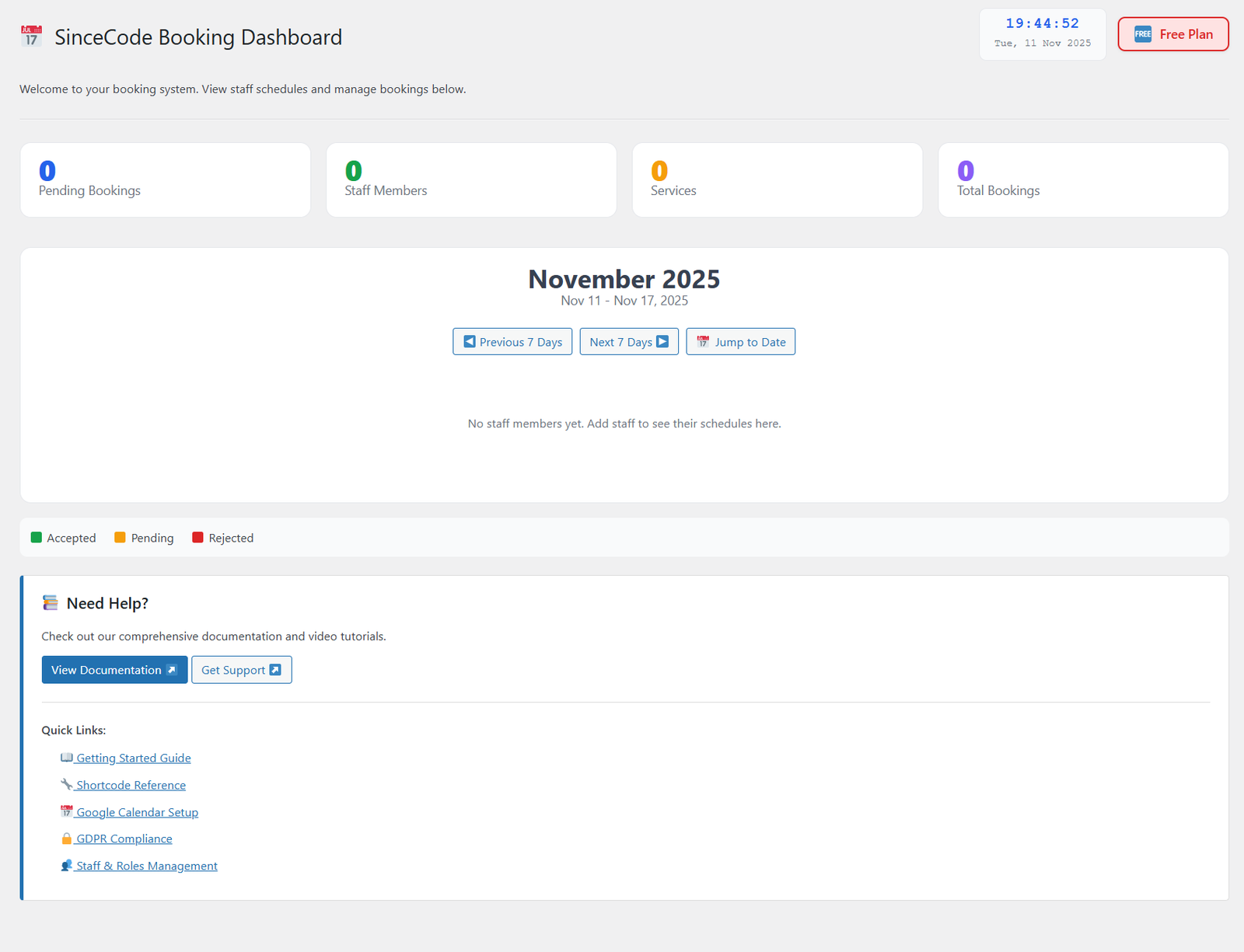The image size is (1244, 952).
Task: Click the back arrow icon in Previous 7 Days
Action: tap(468, 341)
